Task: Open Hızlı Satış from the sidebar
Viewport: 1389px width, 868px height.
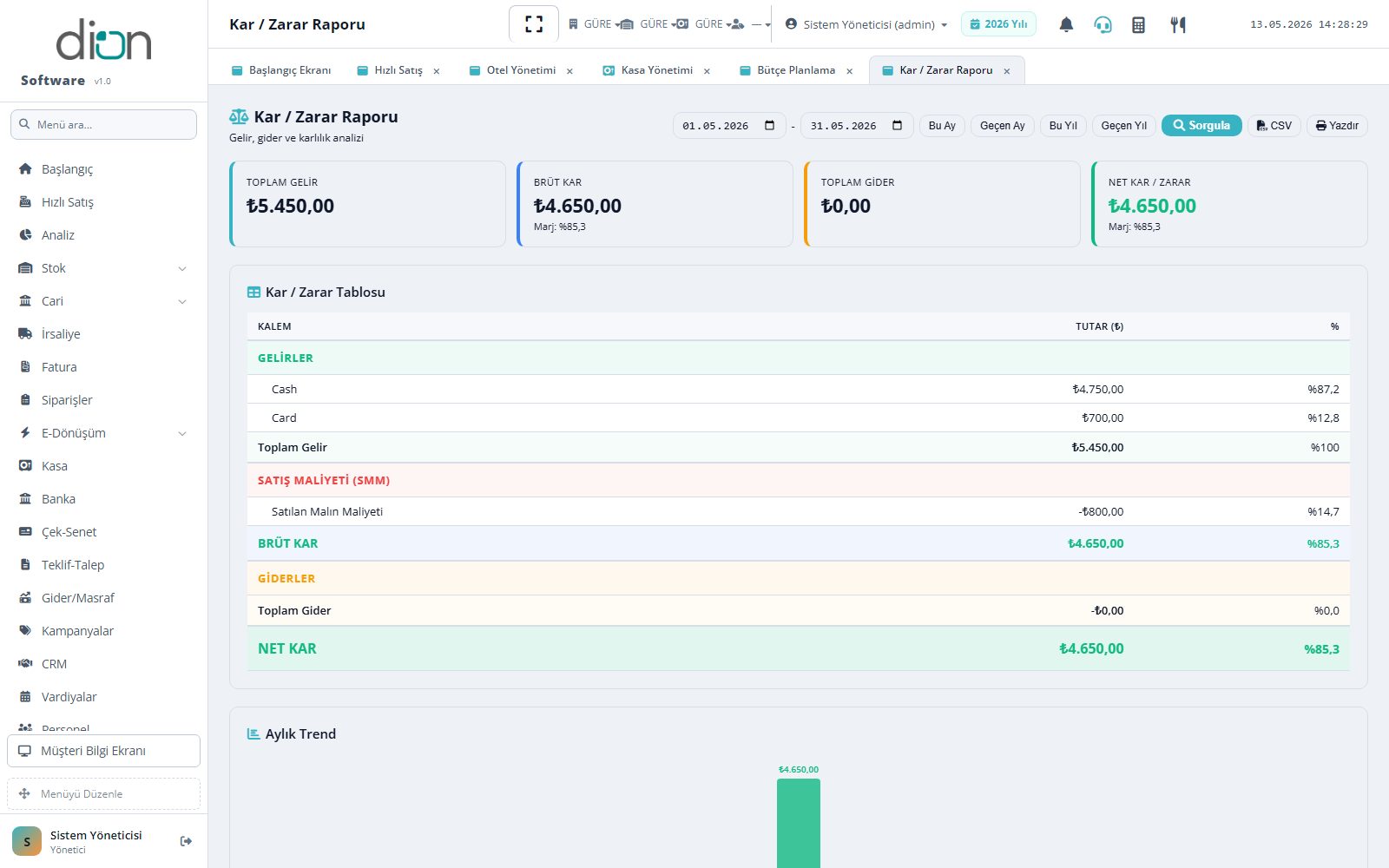Action: (104, 202)
